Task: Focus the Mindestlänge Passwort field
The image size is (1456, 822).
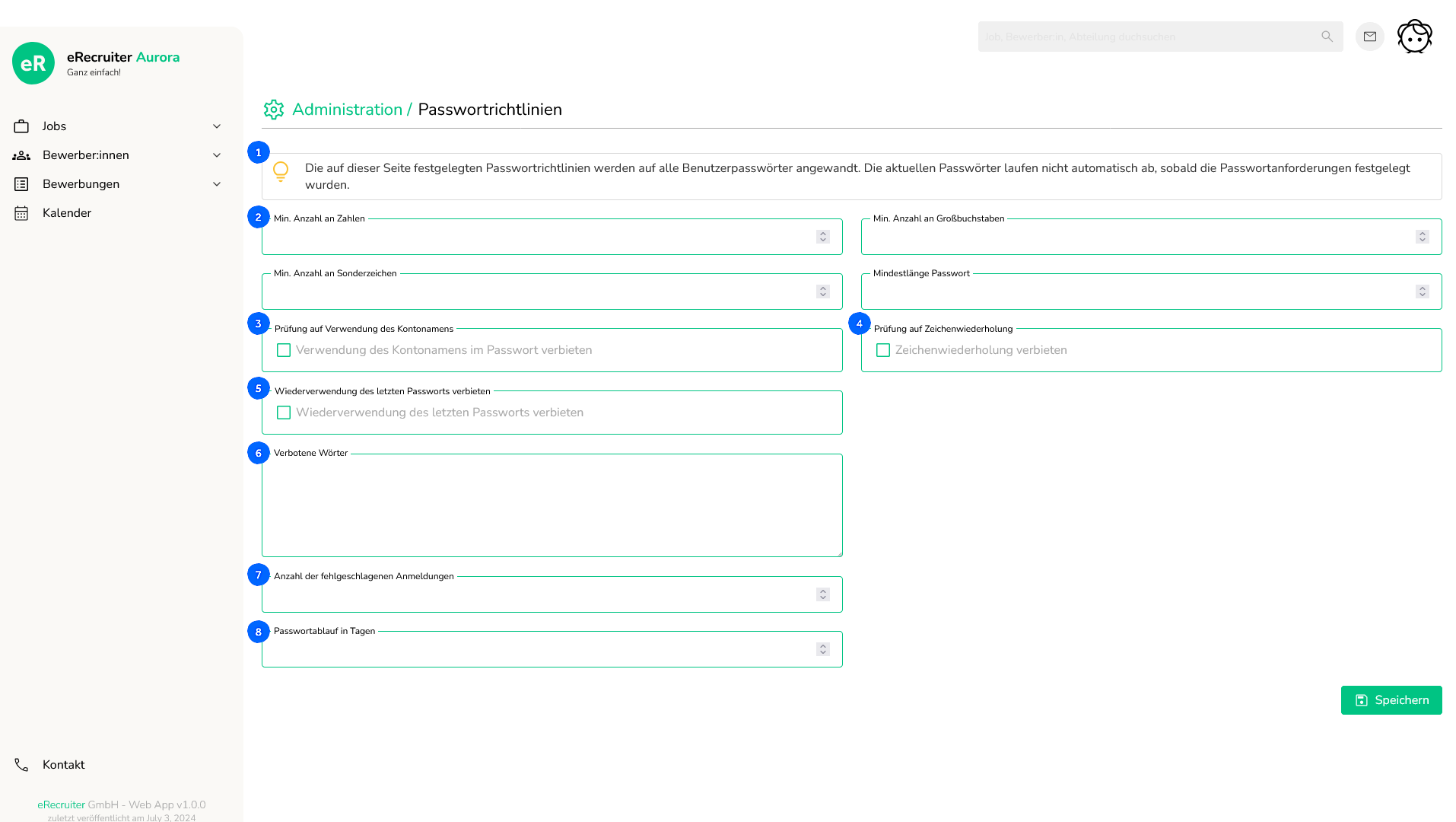Action: [1152, 292]
